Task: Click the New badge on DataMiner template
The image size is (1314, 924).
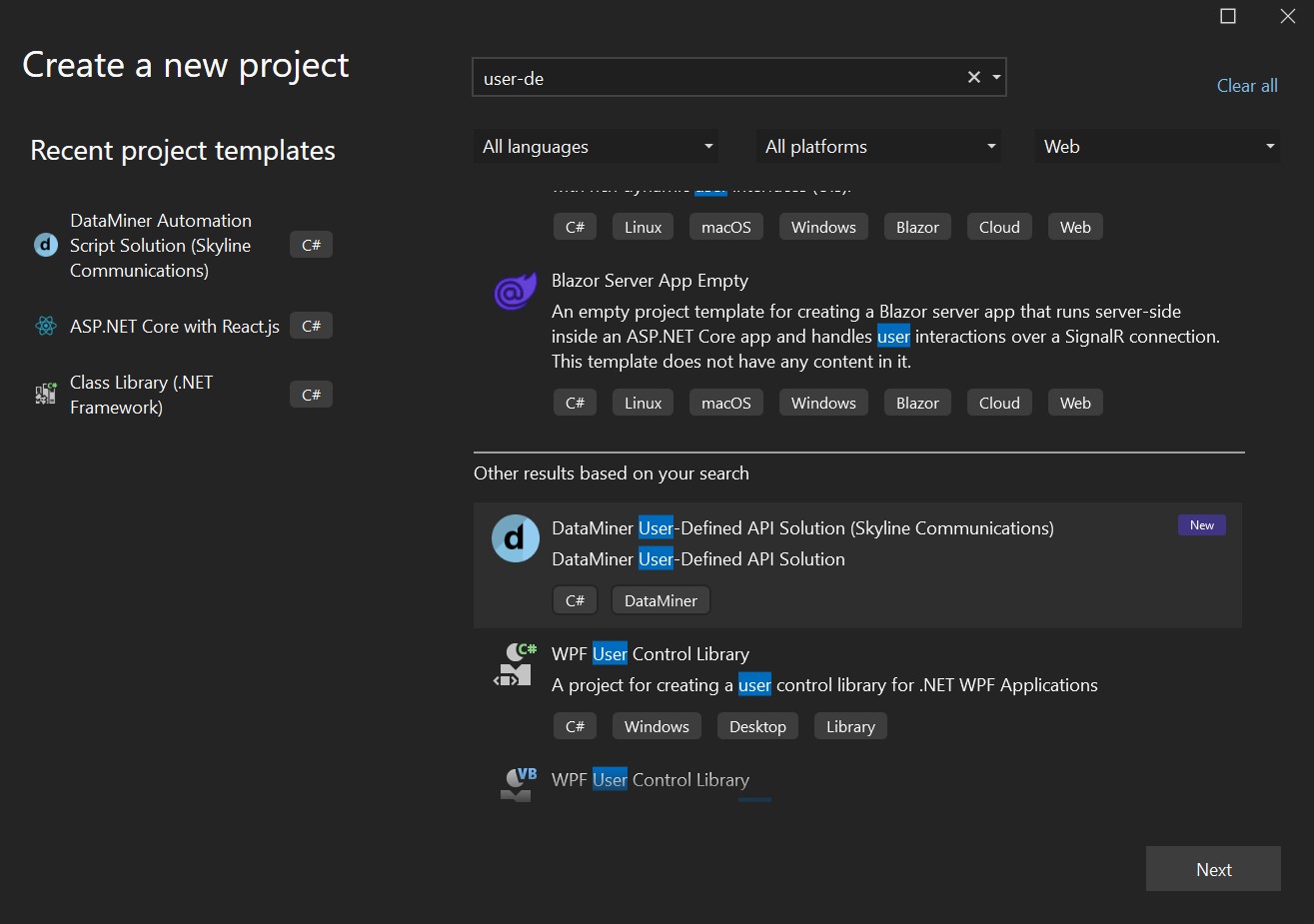Action: pyautogui.click(x=1201, y=525)
